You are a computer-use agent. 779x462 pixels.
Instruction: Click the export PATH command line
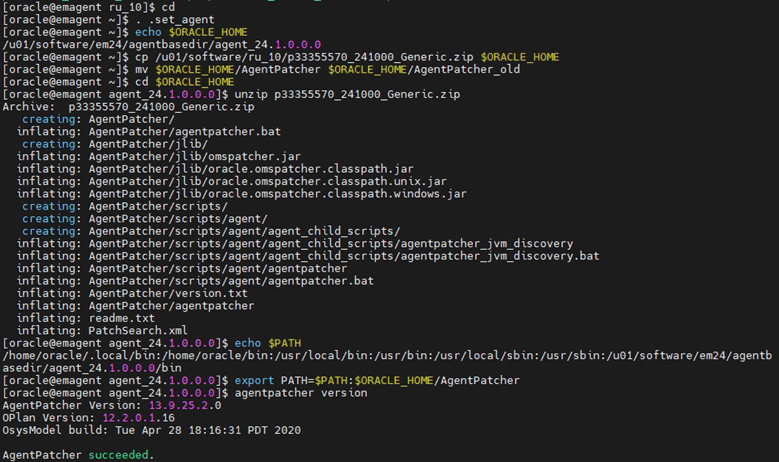pos(261,381)
